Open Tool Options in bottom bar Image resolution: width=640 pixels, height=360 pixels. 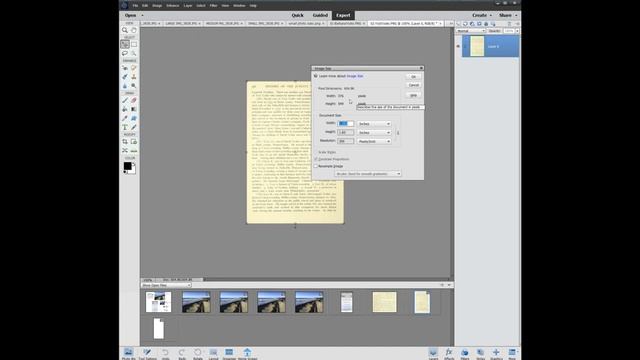coord(147,353)
